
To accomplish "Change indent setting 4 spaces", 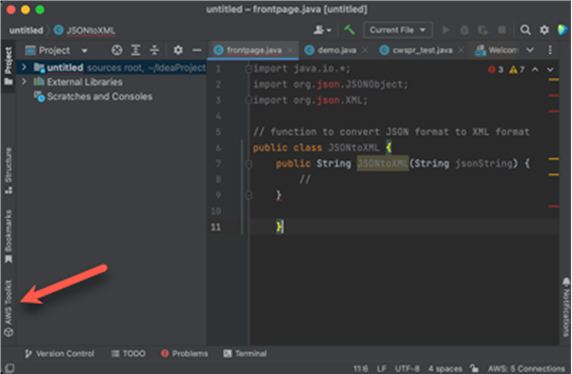I will click(x=445, y=369).
